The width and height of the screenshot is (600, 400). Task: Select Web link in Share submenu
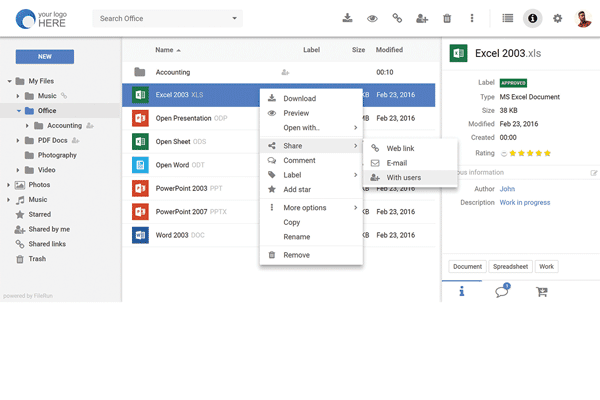coord(410,148)
